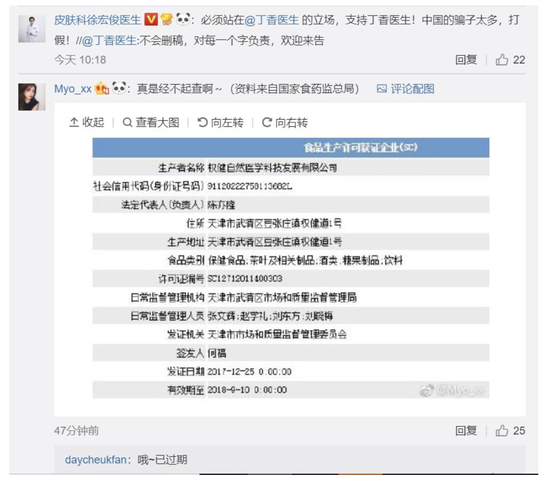The image size is (550, 487).
Task: Click timestamp 47分钟前
Action: [x=76, y=431]
